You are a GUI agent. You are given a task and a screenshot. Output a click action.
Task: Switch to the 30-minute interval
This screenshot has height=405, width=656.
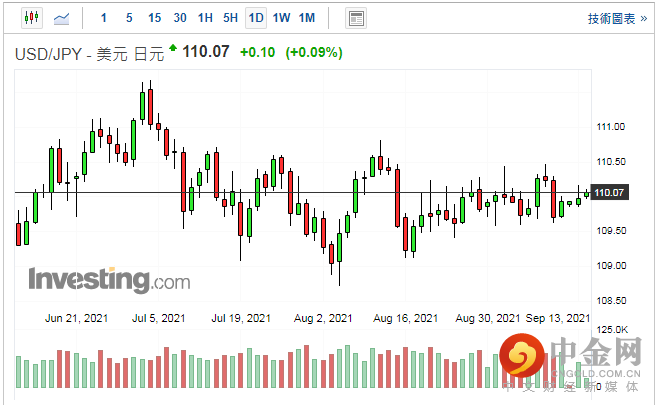click(179, 18)
